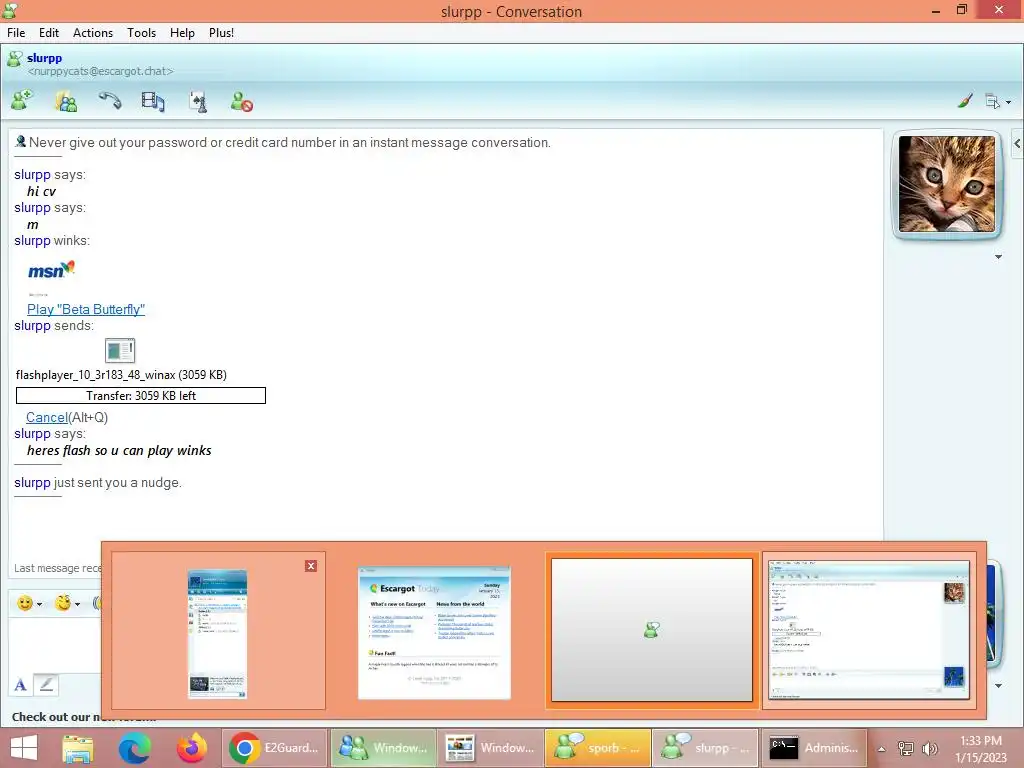Click the file transfer progress bar
The height and width of the screenshot is (768, 1024).
tap(141, 396)
